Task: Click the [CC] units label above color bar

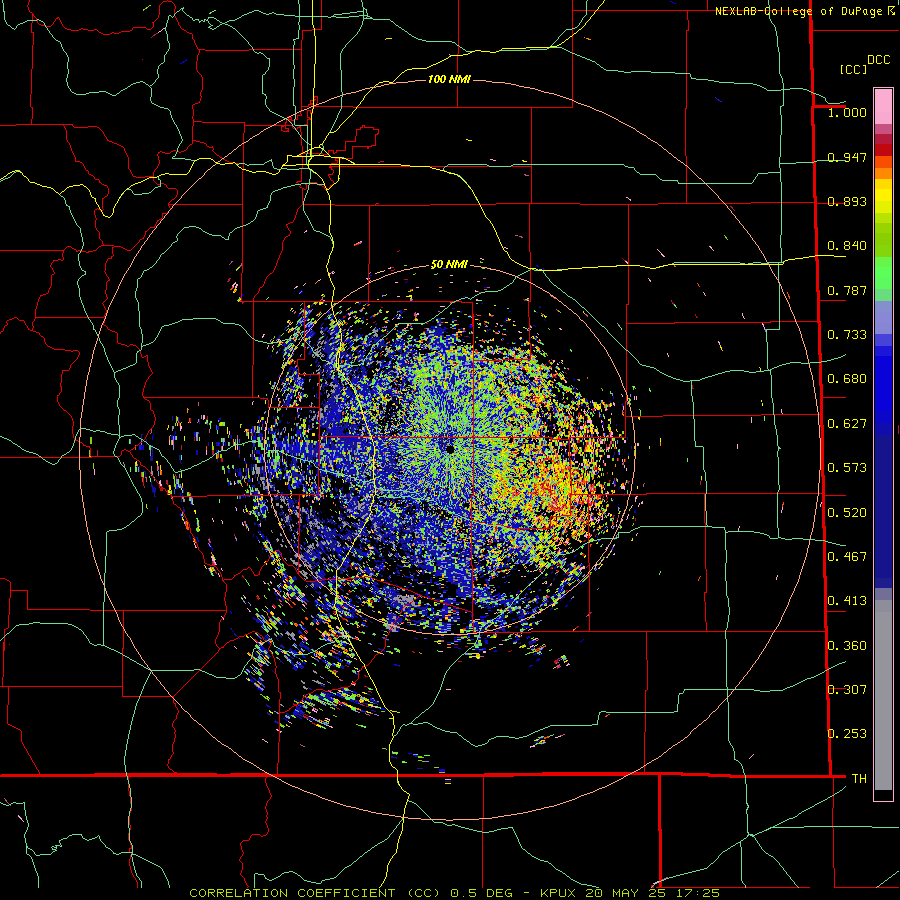Action: [x=853, y=69]
